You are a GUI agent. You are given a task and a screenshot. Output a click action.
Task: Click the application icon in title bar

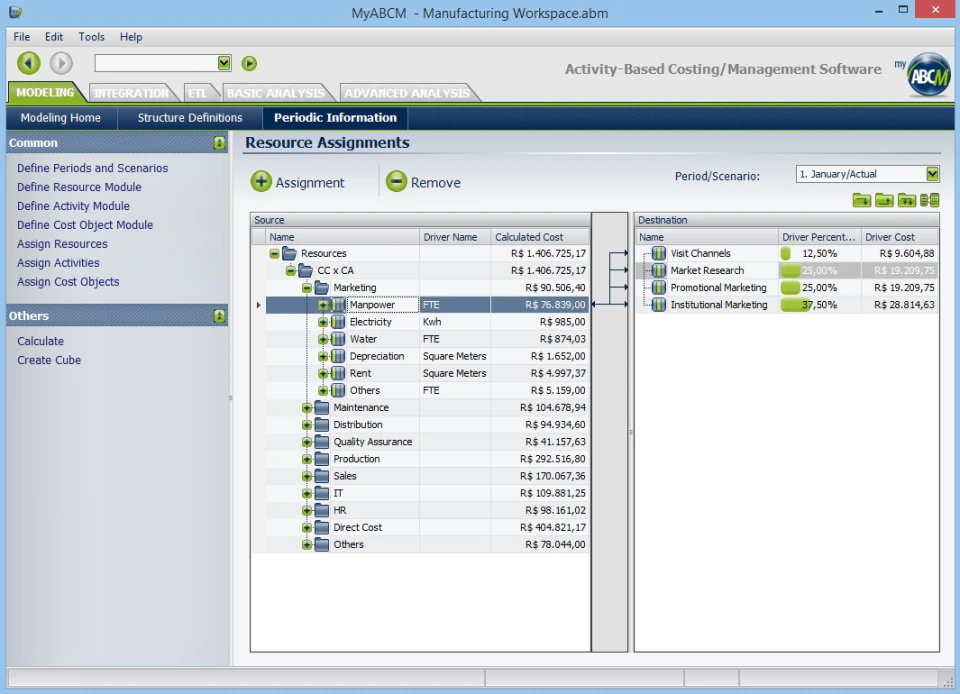coord(15,12)
